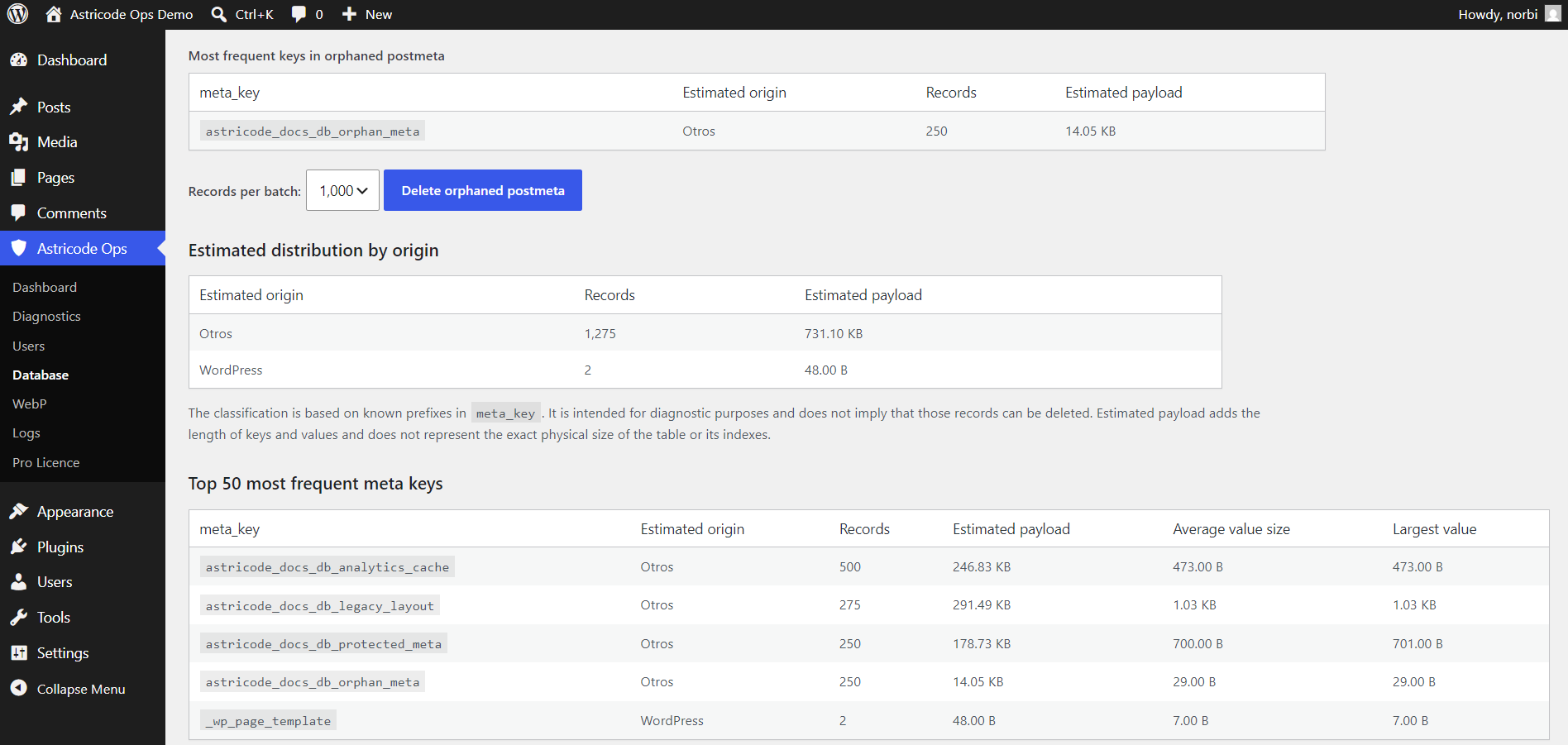Viewport: 1568px width, 745px height.
Task: Click astricode_docs_db_analytics_cache meta key
Action: coord(327,566)
